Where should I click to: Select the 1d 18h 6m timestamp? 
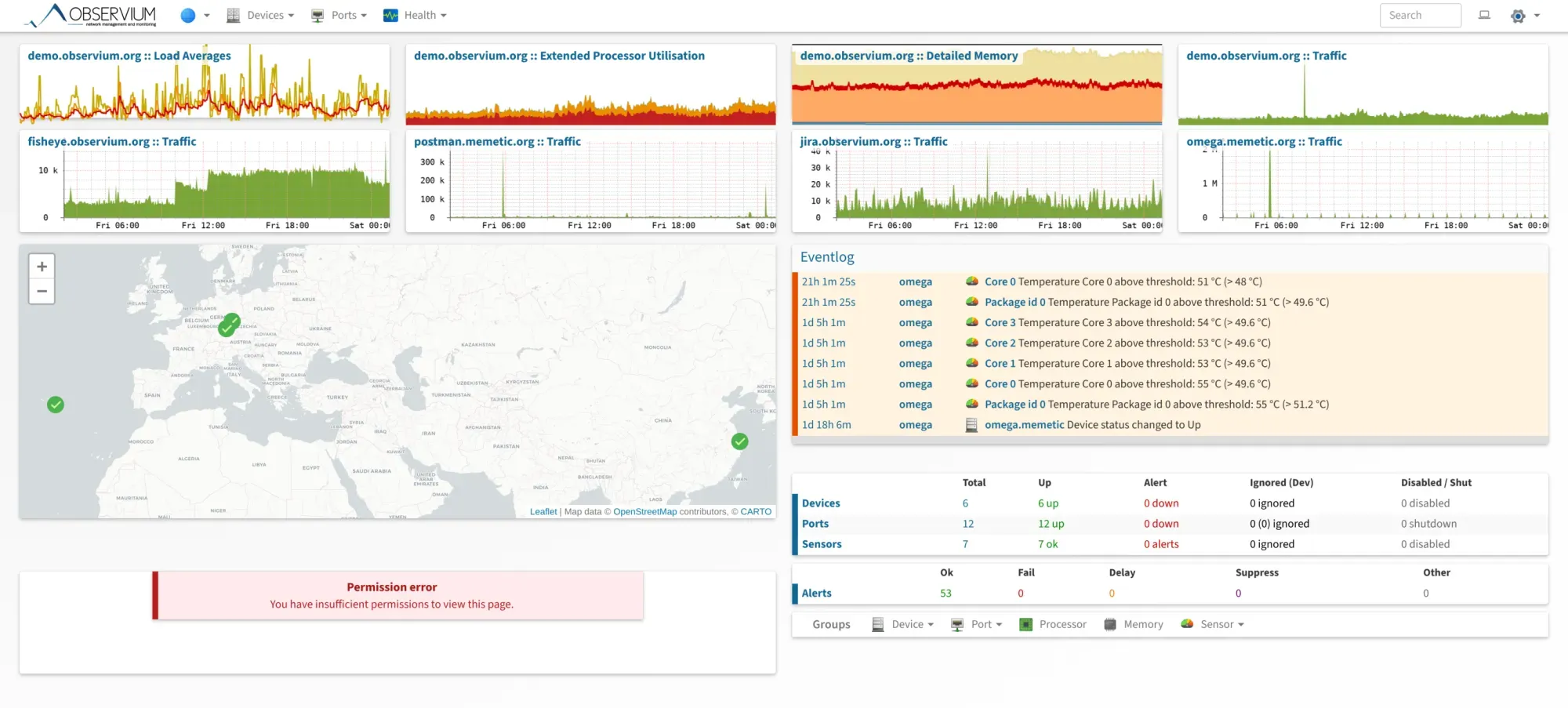point(826,425)
